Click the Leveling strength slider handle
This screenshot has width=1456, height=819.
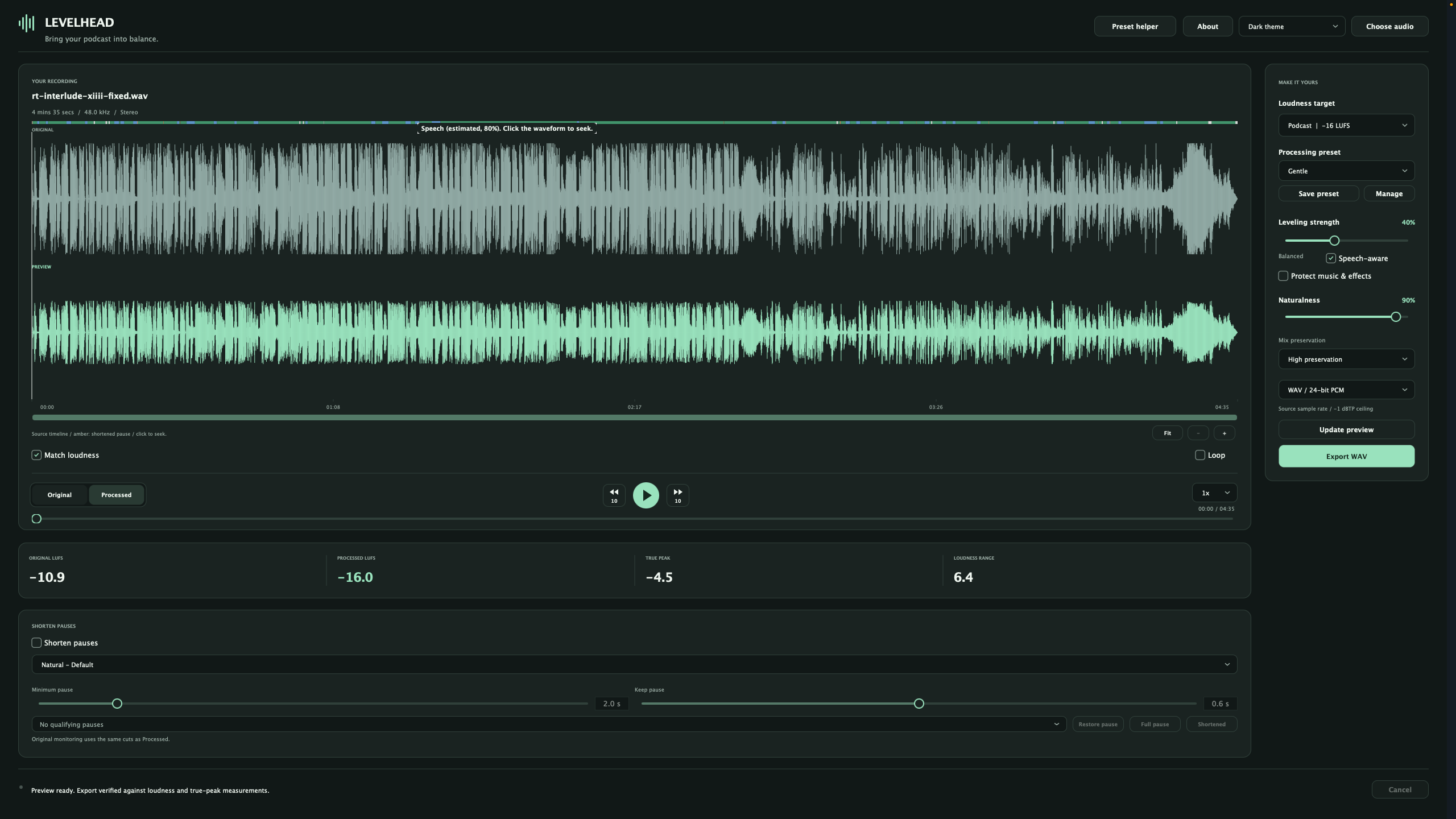1334,241
